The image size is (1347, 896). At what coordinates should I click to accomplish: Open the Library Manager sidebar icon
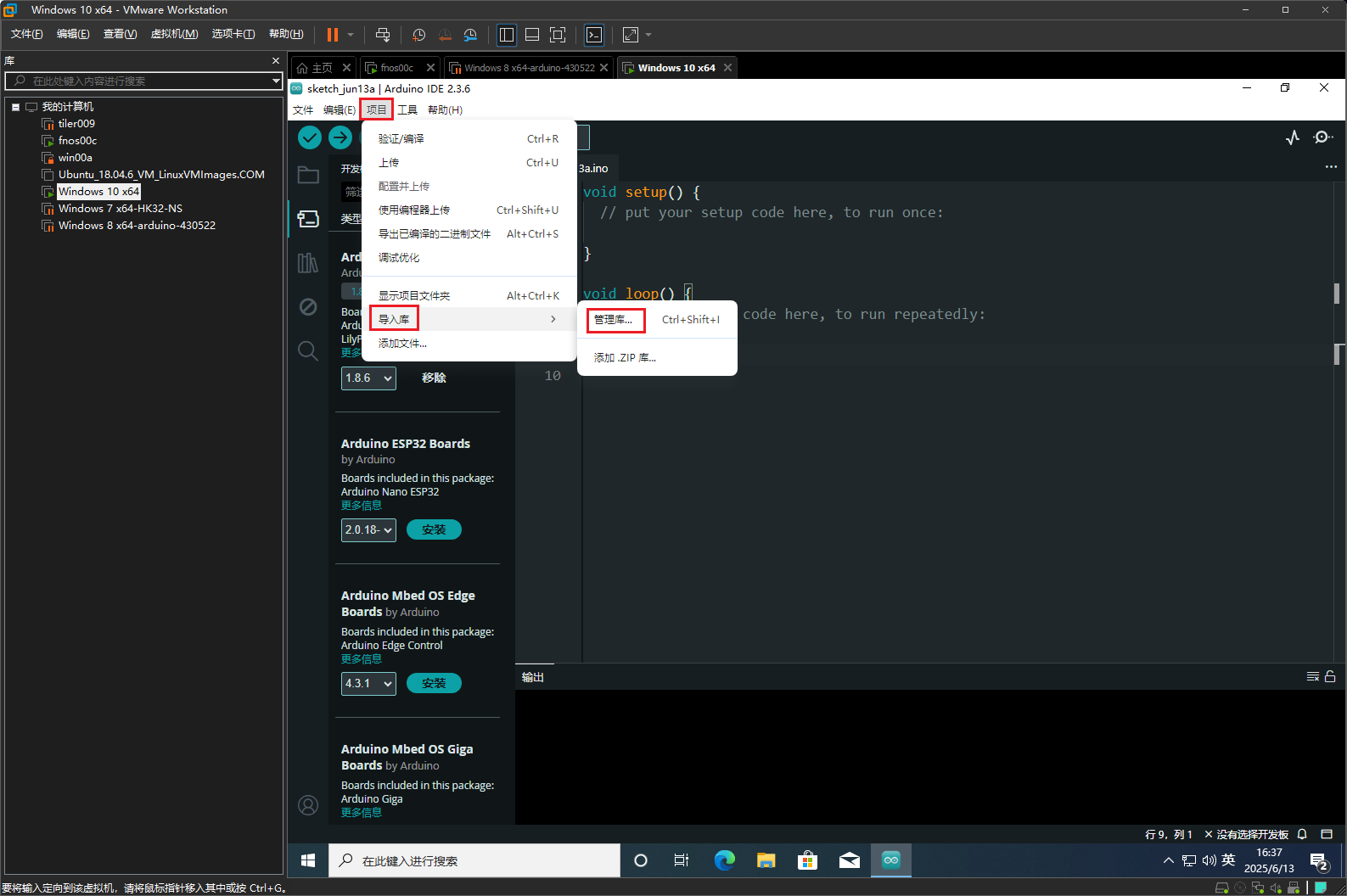(308, 263)
